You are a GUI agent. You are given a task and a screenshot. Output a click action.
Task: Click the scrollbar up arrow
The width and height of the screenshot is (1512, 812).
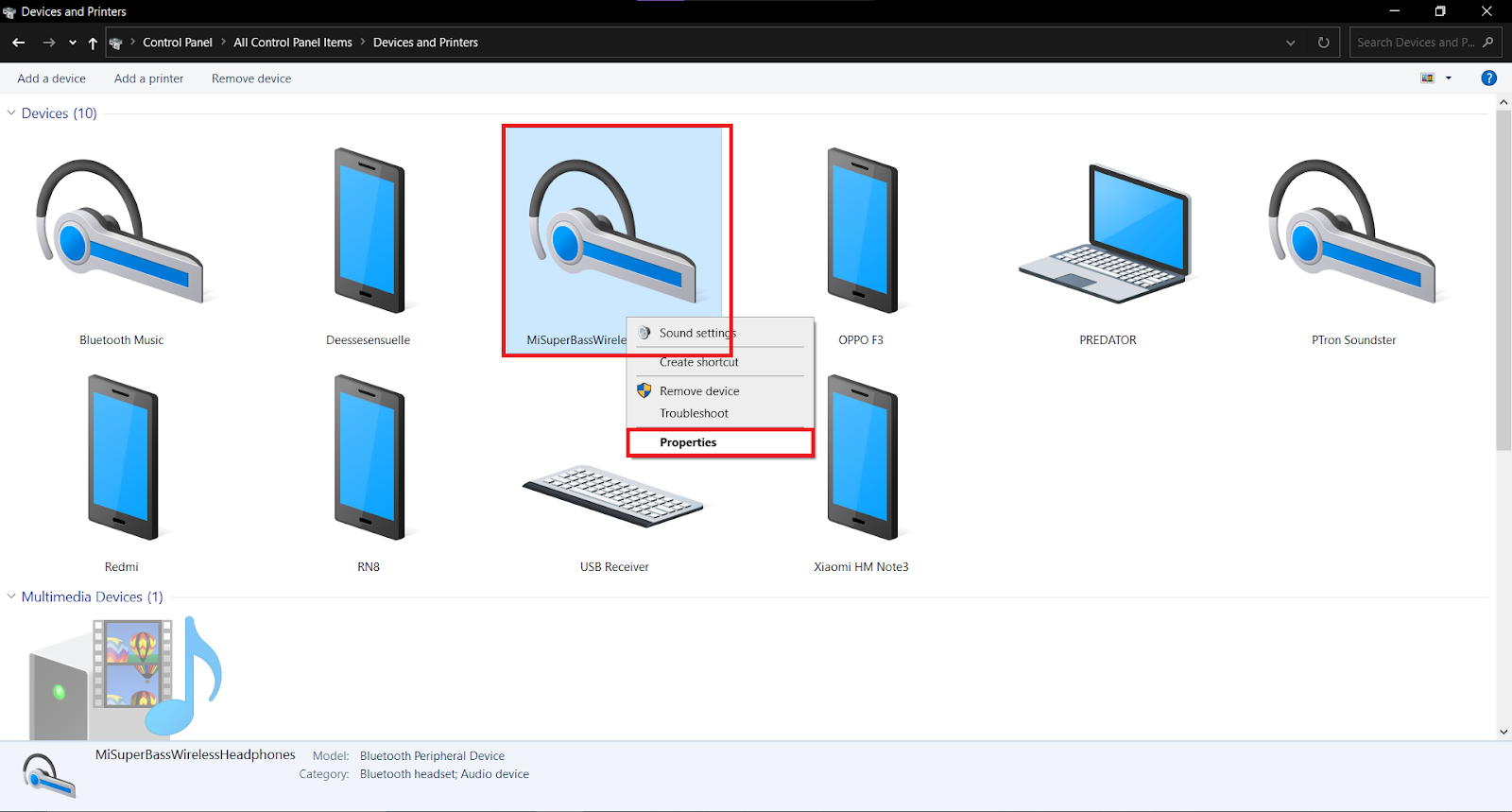click(x=1503, y=102)
